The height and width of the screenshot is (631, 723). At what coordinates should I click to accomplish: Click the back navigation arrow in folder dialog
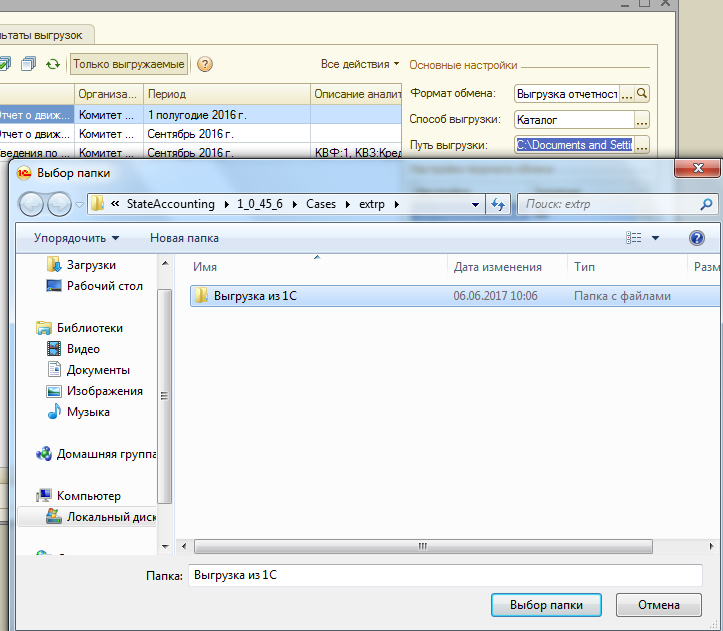pyautogui.click(x=31, y=204)
